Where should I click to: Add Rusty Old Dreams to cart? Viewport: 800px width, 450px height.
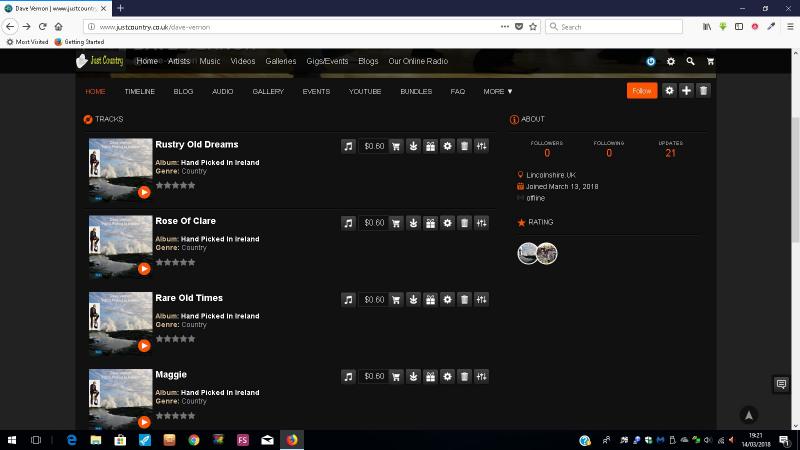(x=396, y=146)
